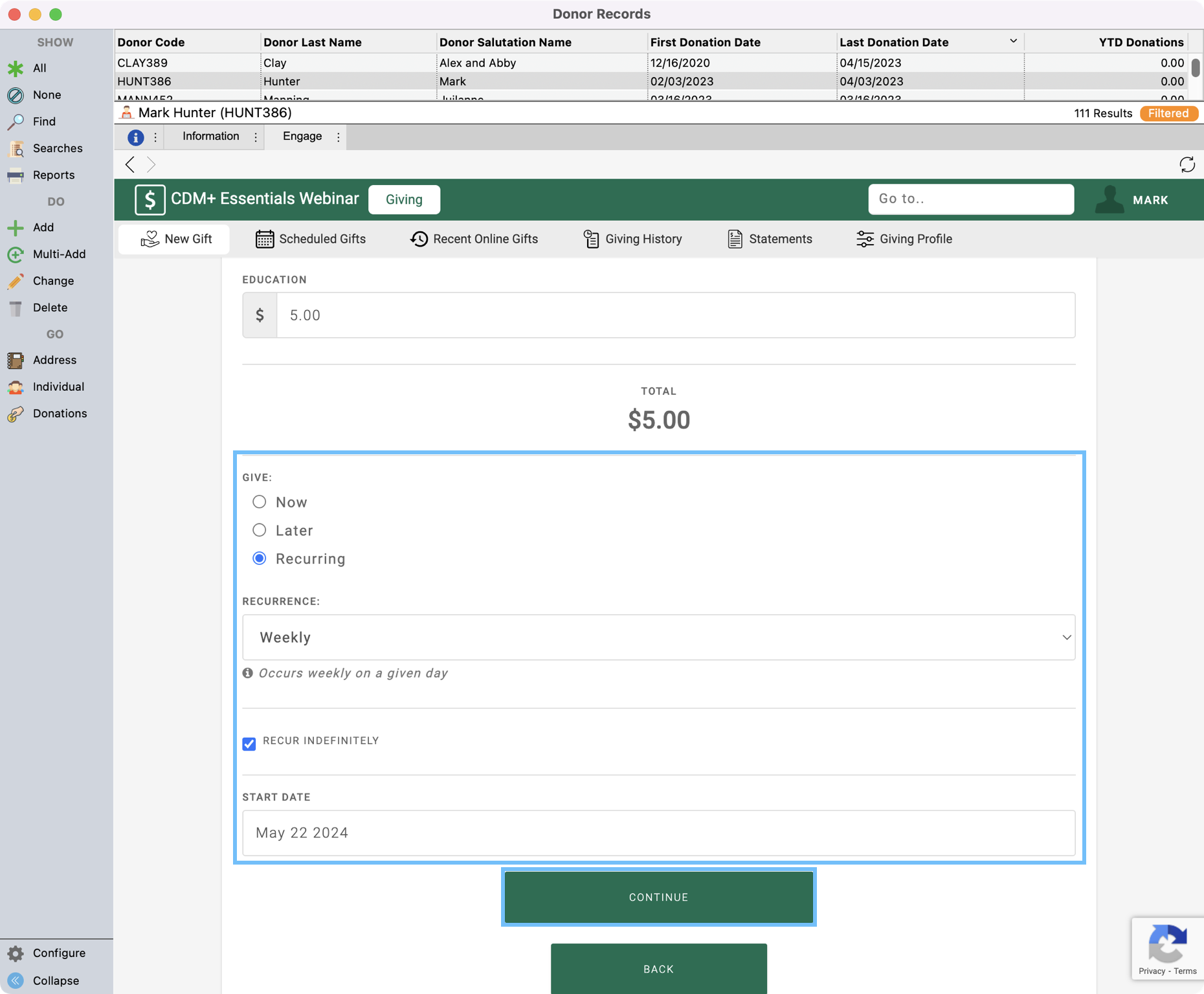Click the Back button
1204x994 pixels.
point(658,969)
